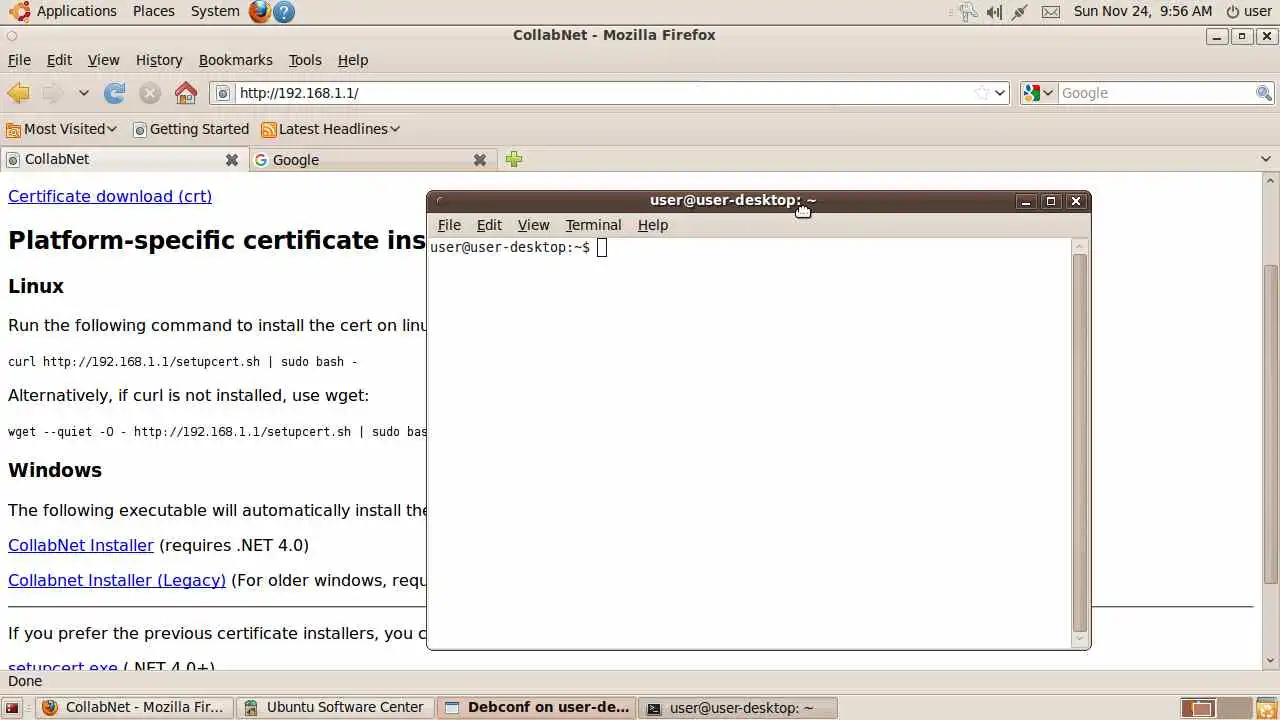The image size is (1280, 720).
Task: Open the Places menu in top panel
Action: point(153,11)
